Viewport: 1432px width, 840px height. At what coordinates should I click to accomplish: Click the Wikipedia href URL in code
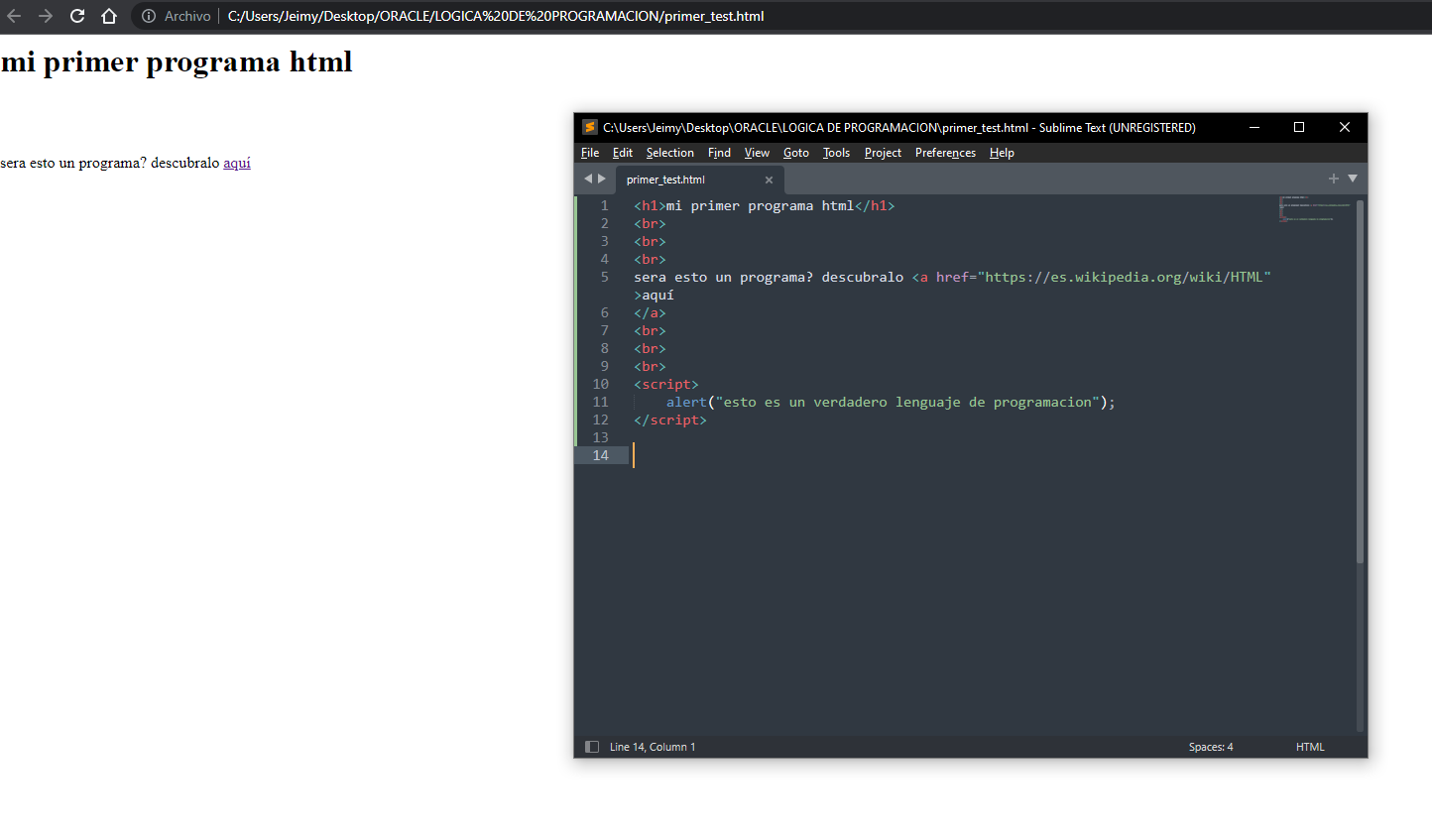tap(1125, 277)
